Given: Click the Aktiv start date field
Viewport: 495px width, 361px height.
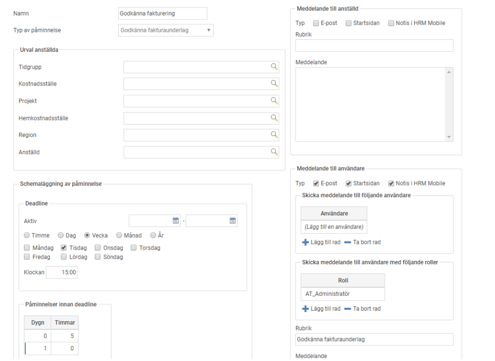Looking at the screenshot, I should [154, 221].
